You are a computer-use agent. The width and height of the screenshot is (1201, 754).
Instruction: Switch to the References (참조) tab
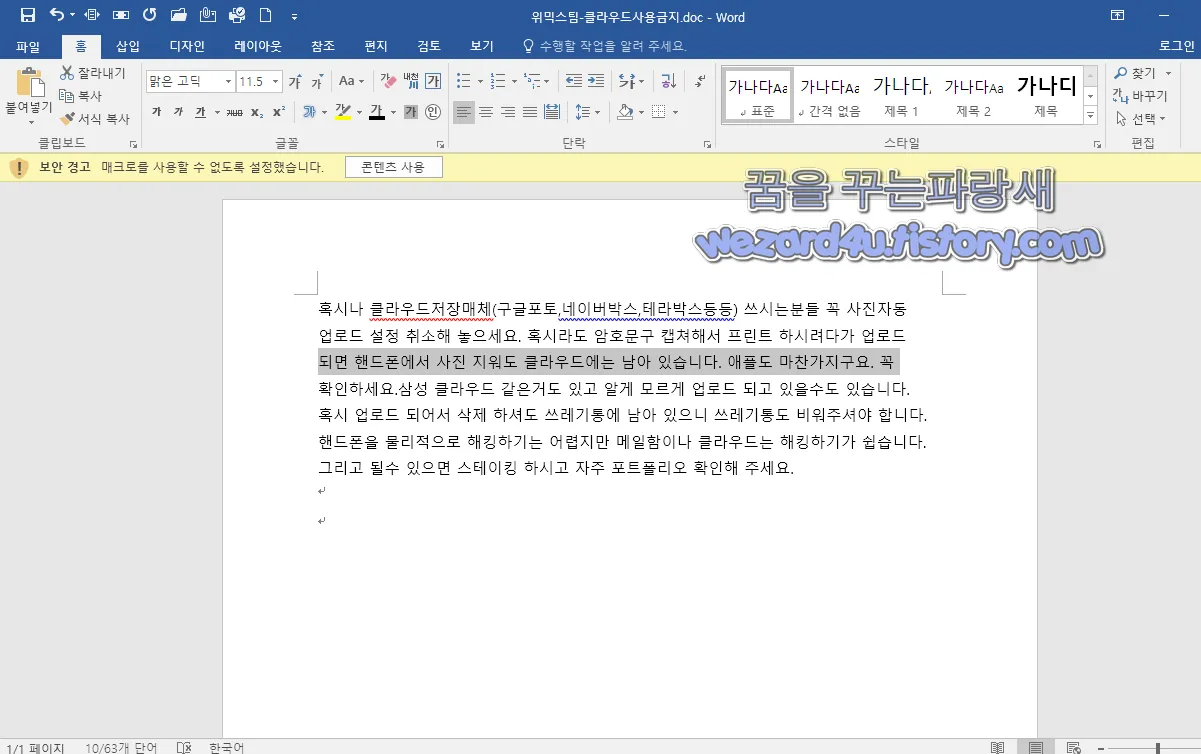pyautogui.click(x=323, y=46)
